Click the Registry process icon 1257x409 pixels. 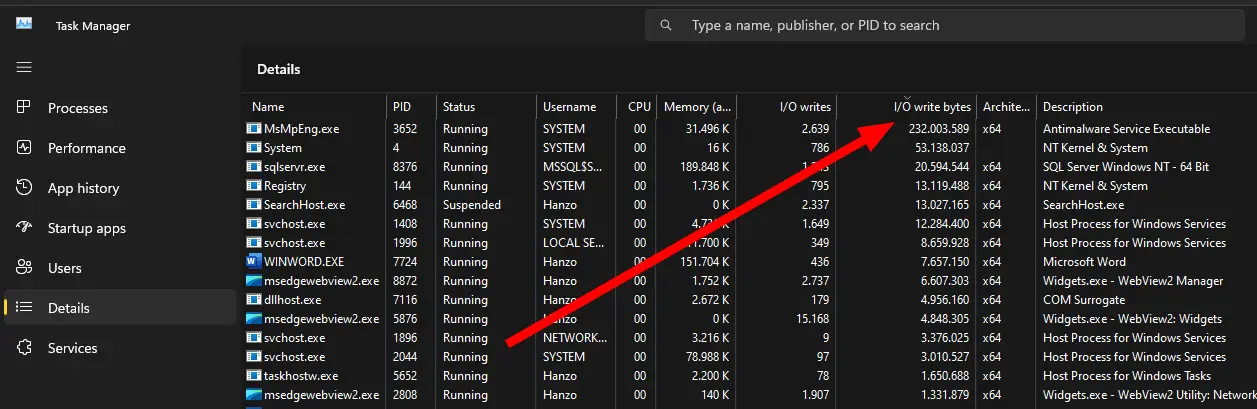253,186
